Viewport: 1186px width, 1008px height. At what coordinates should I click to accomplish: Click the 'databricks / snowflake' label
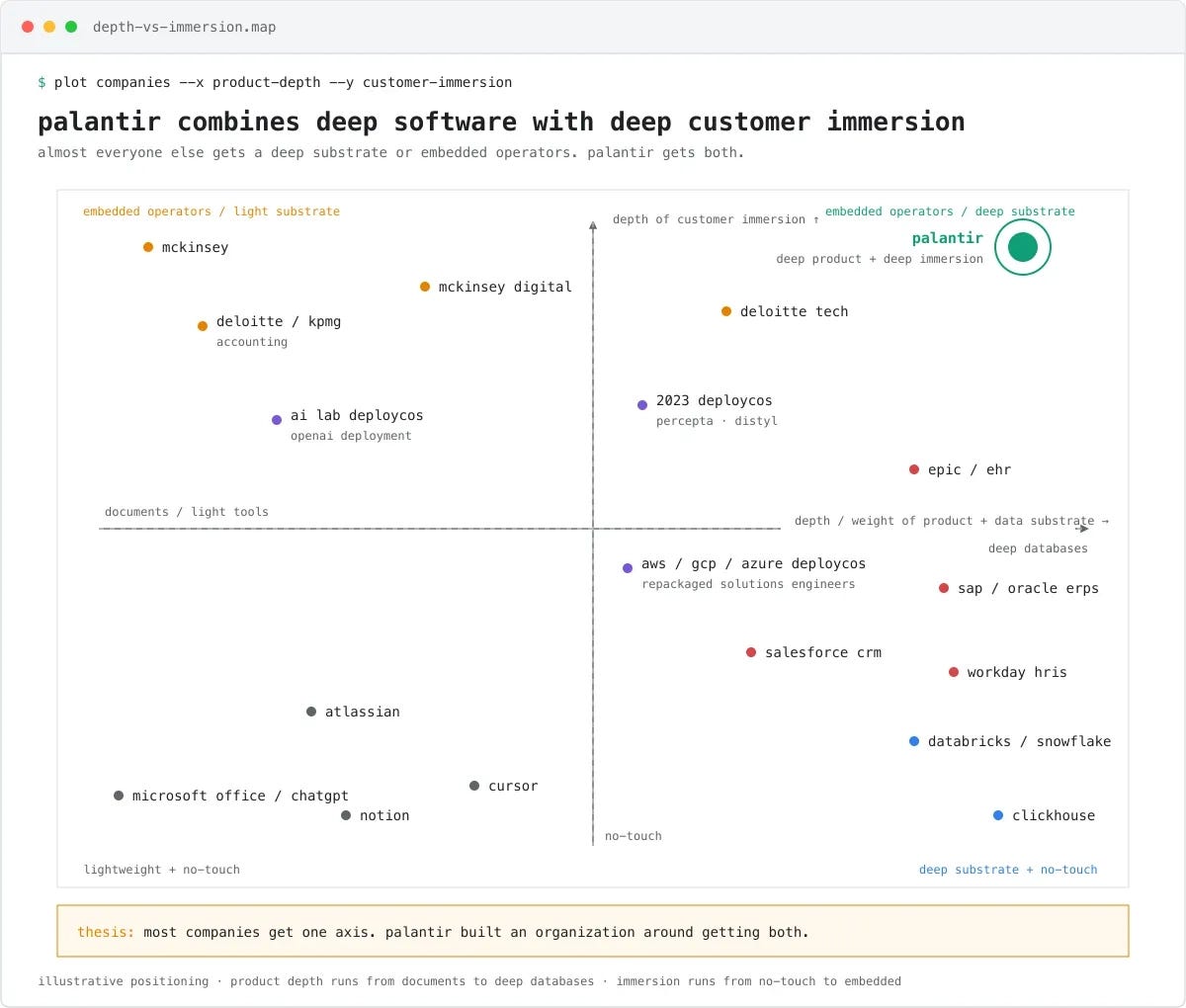coord(1019,741)
